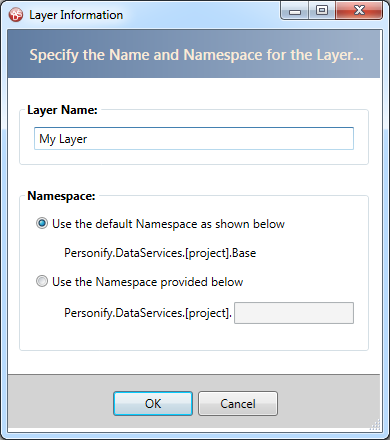The image size is (390, 440).
Task: Click 'Specify the Name and Namespace' header text
Action: 196,55
